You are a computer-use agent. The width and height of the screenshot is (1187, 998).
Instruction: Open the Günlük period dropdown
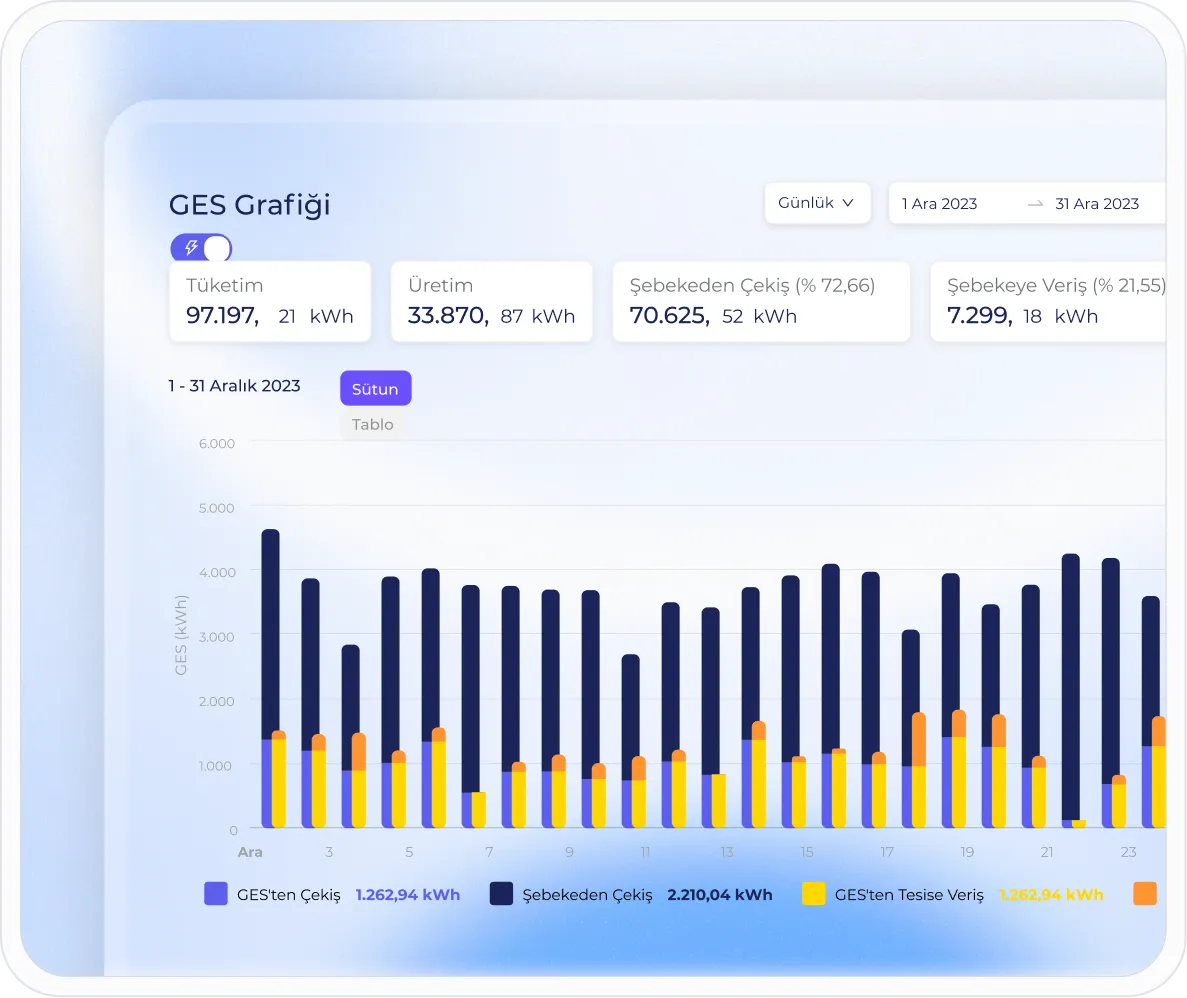coord(817,203)
